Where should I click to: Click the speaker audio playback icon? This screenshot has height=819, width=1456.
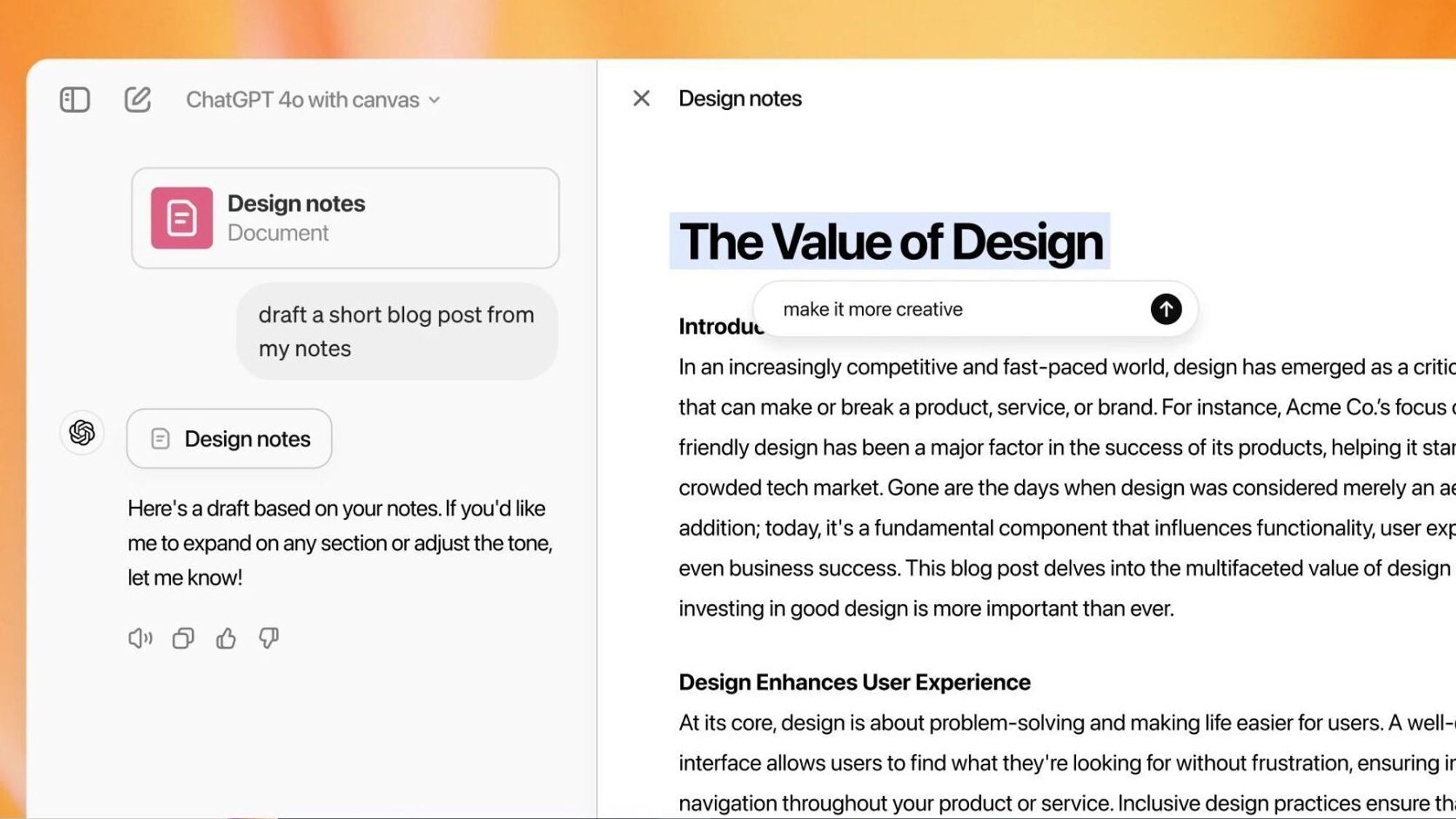[x=140, y=638]
